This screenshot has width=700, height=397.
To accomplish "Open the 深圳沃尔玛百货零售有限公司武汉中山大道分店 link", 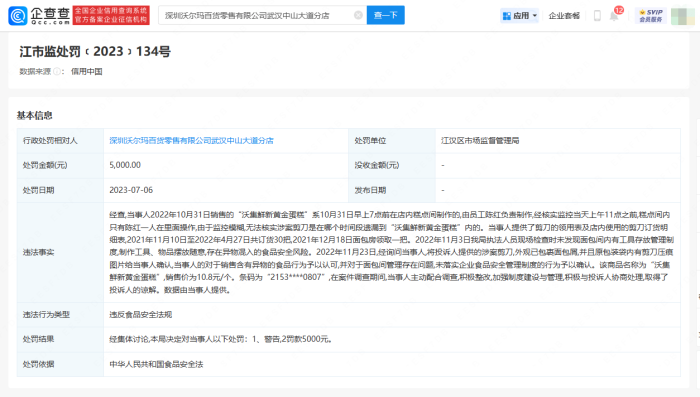I will 191,141.
